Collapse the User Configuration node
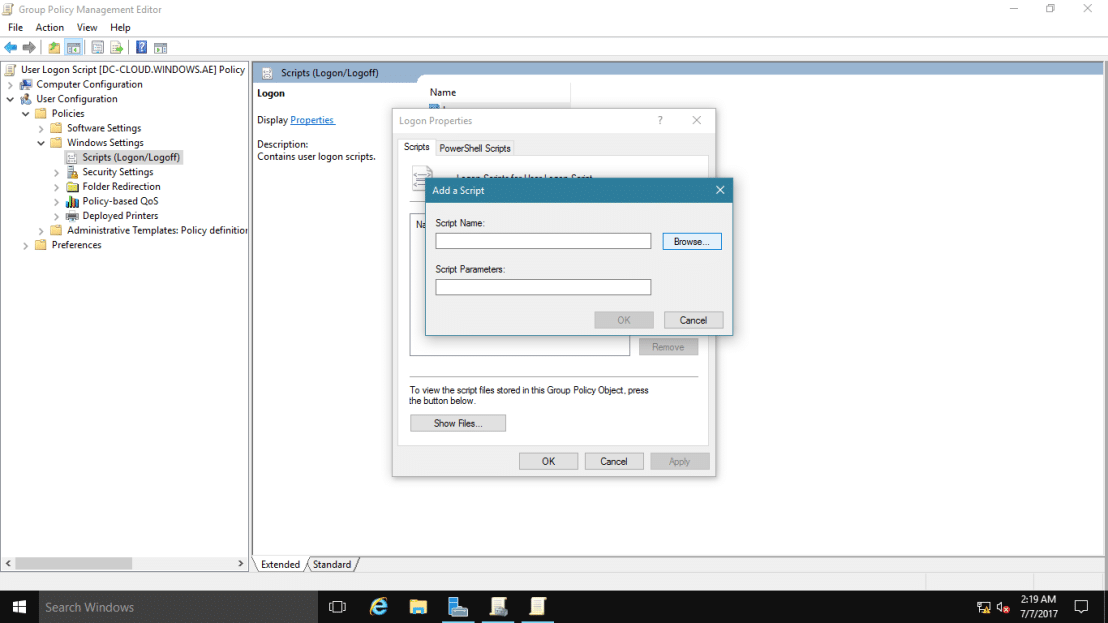1108x623 pixels. tap(11, 100)
